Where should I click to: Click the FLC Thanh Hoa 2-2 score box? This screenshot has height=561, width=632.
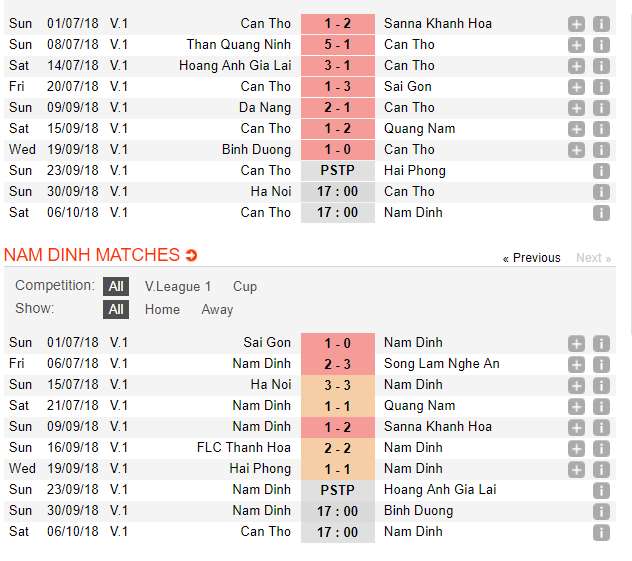pos(337,447)
